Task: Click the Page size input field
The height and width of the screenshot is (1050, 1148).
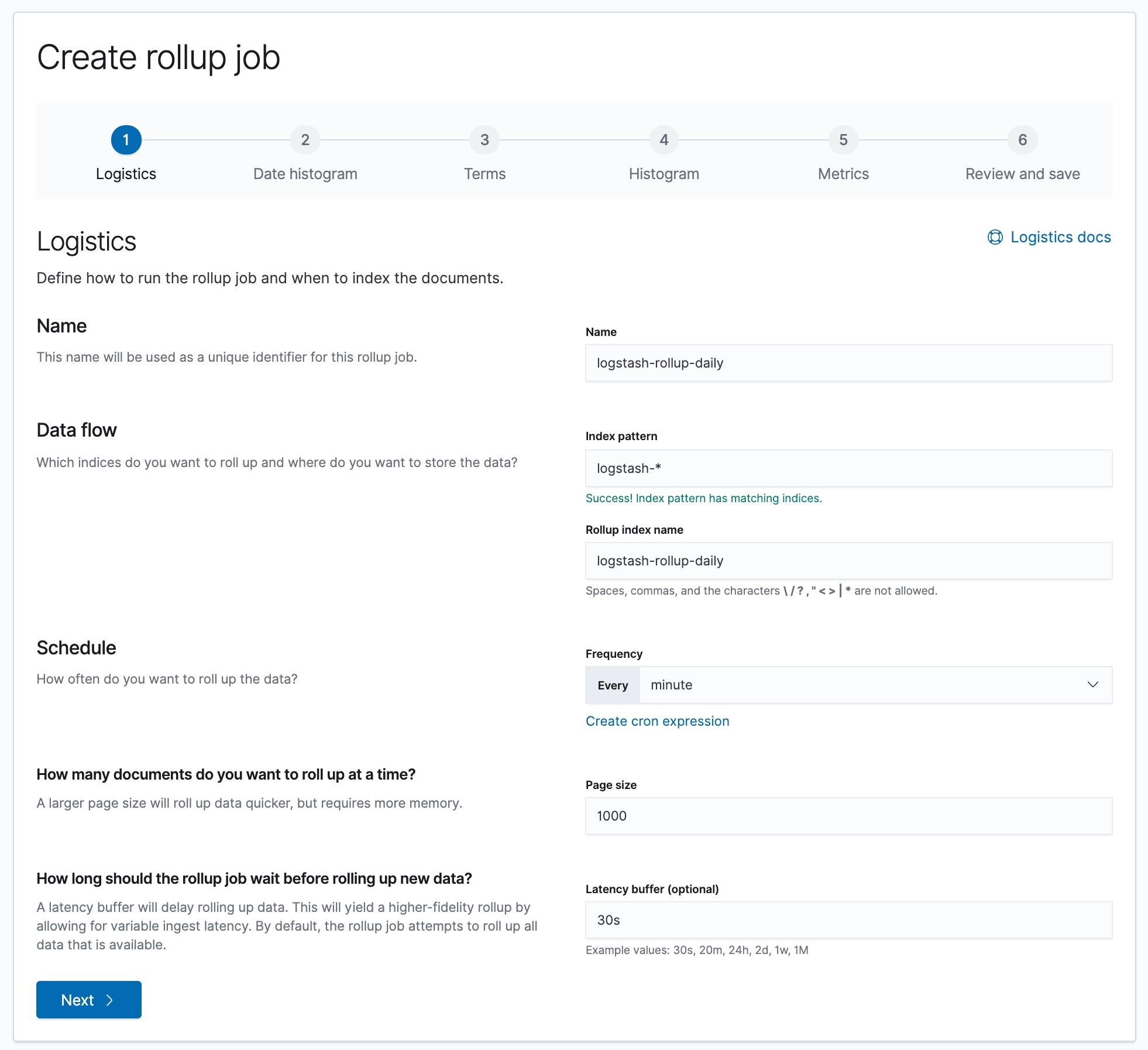Action: pyautogui.click(x=848, y=816)
